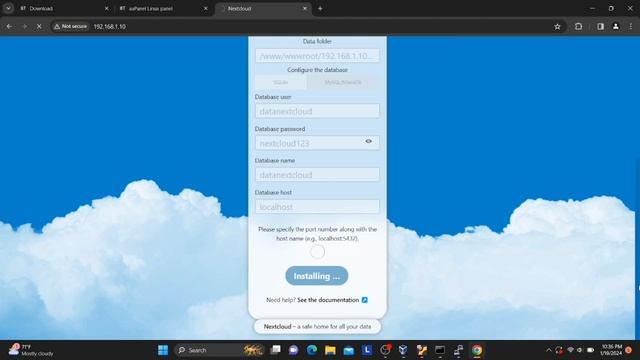This screenshot has height=360, width=640.
Task: Click the Data folder input field
Action: point(317,56)
